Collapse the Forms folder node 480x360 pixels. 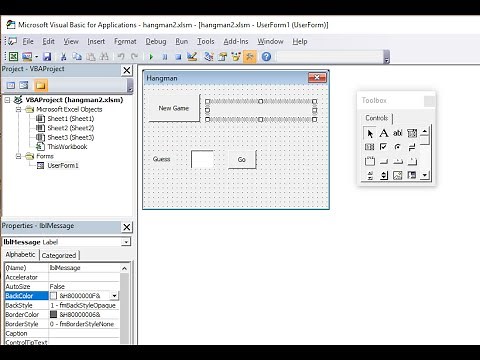pos(19,156)
